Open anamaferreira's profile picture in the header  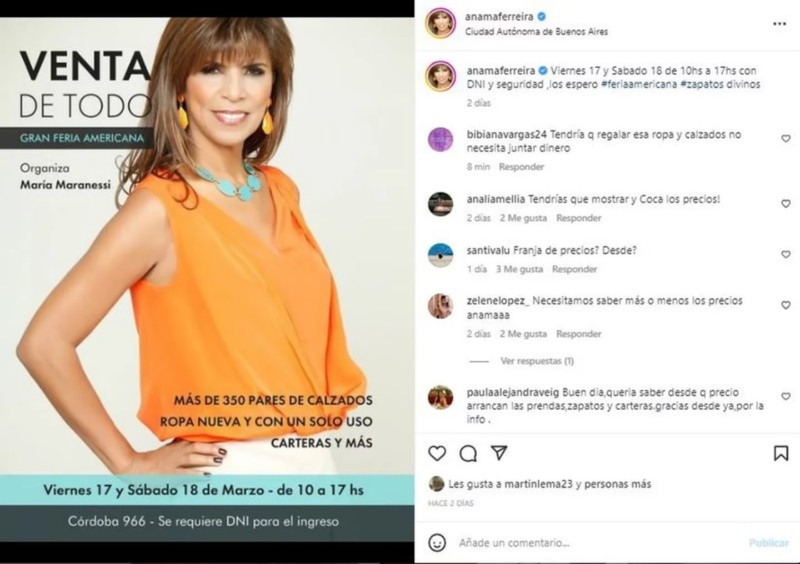[440, 23]
